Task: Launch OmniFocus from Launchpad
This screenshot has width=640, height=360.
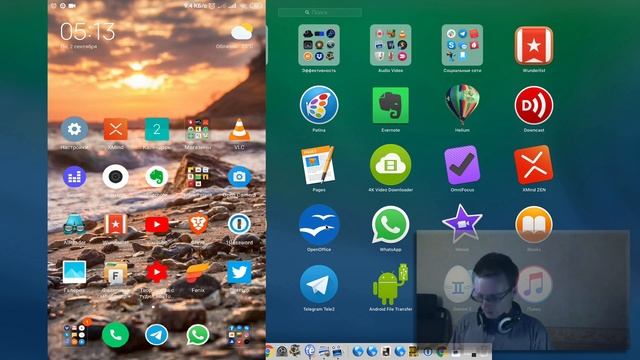Action: pyautogui.click(x=462, y=165)
